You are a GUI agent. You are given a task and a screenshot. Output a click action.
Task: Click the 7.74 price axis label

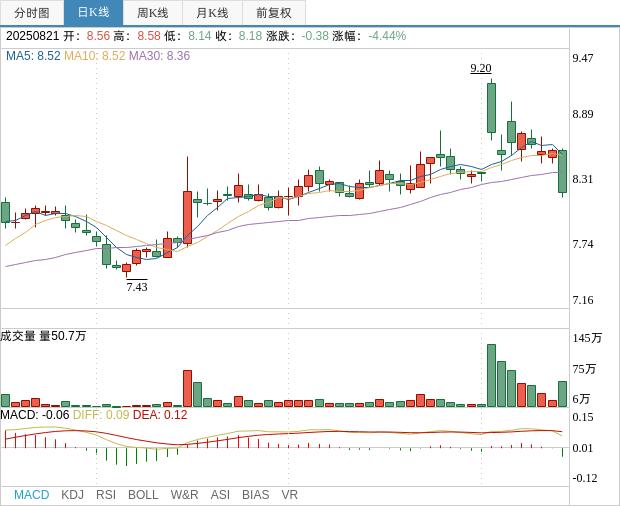click(x=583, y=244)
